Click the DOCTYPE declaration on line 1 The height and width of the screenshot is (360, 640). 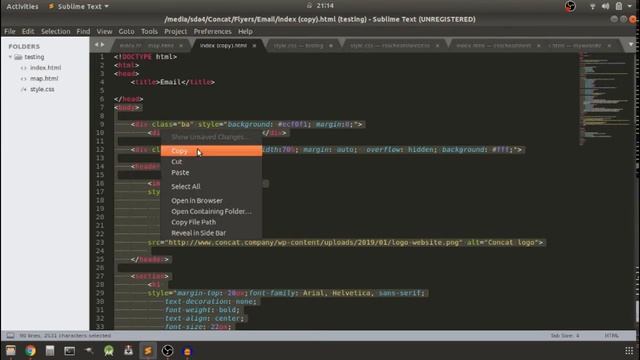(146, 57)
